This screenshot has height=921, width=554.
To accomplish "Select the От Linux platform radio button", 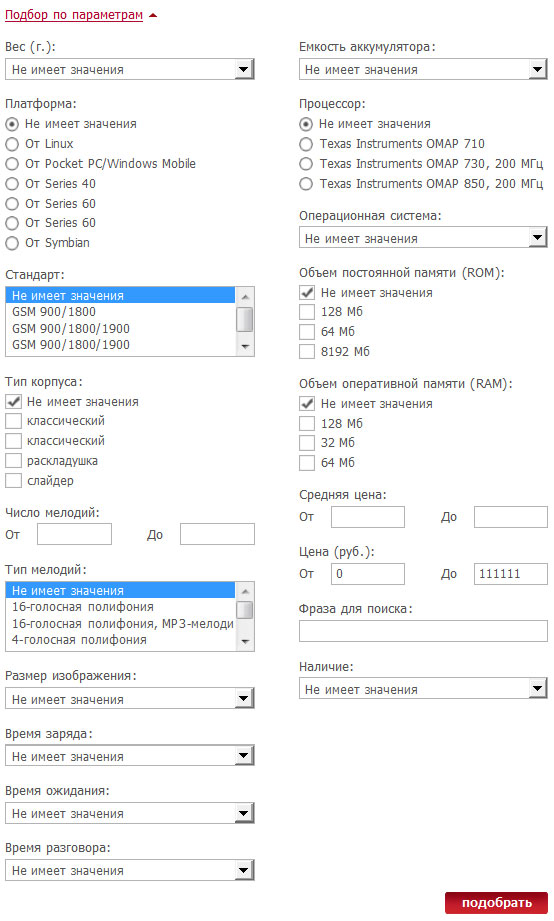I will tap(12, 144).
